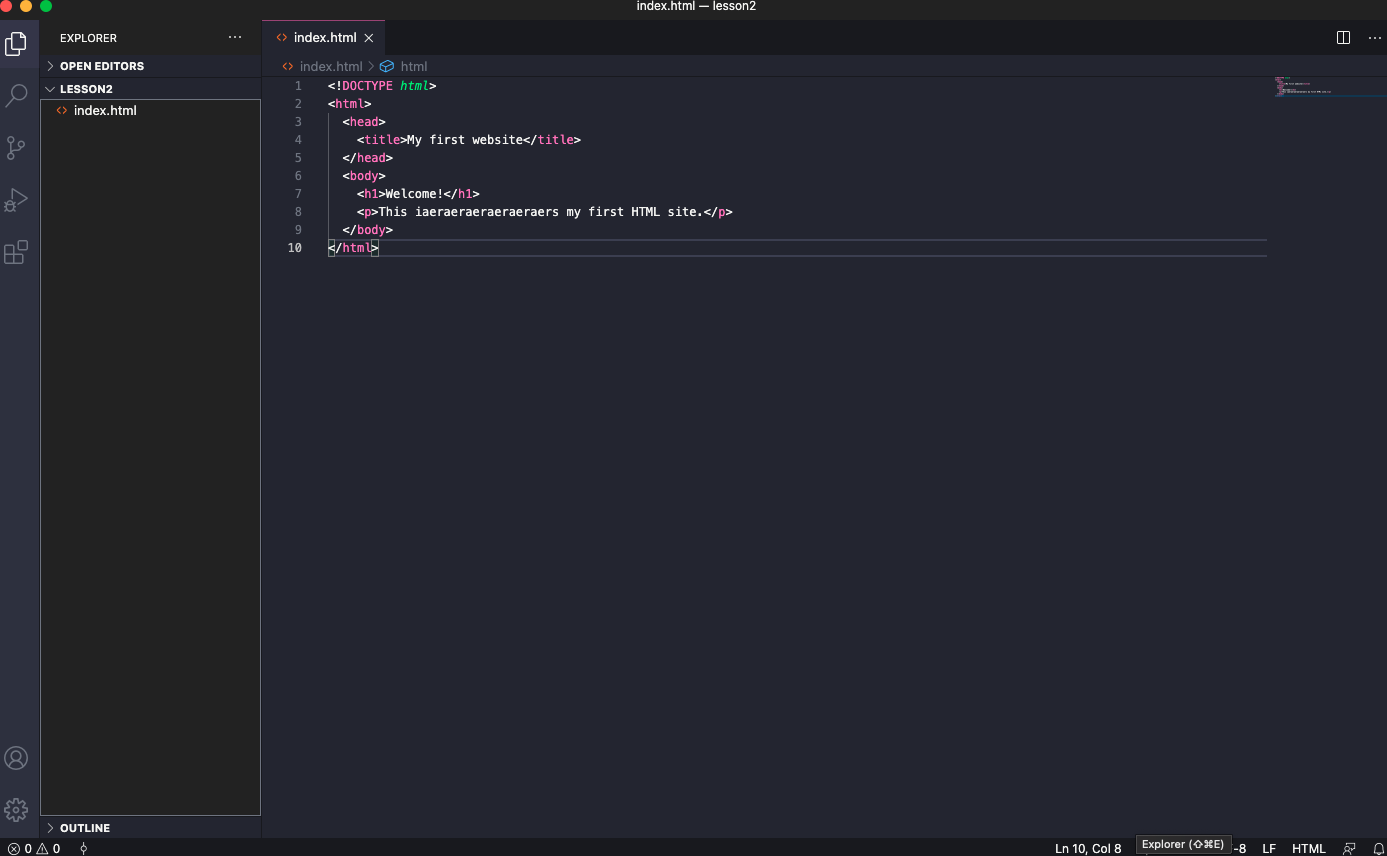Open the Manage gear settings menu
This screenshot has width=1387, height=856.
tap(16, 809)
